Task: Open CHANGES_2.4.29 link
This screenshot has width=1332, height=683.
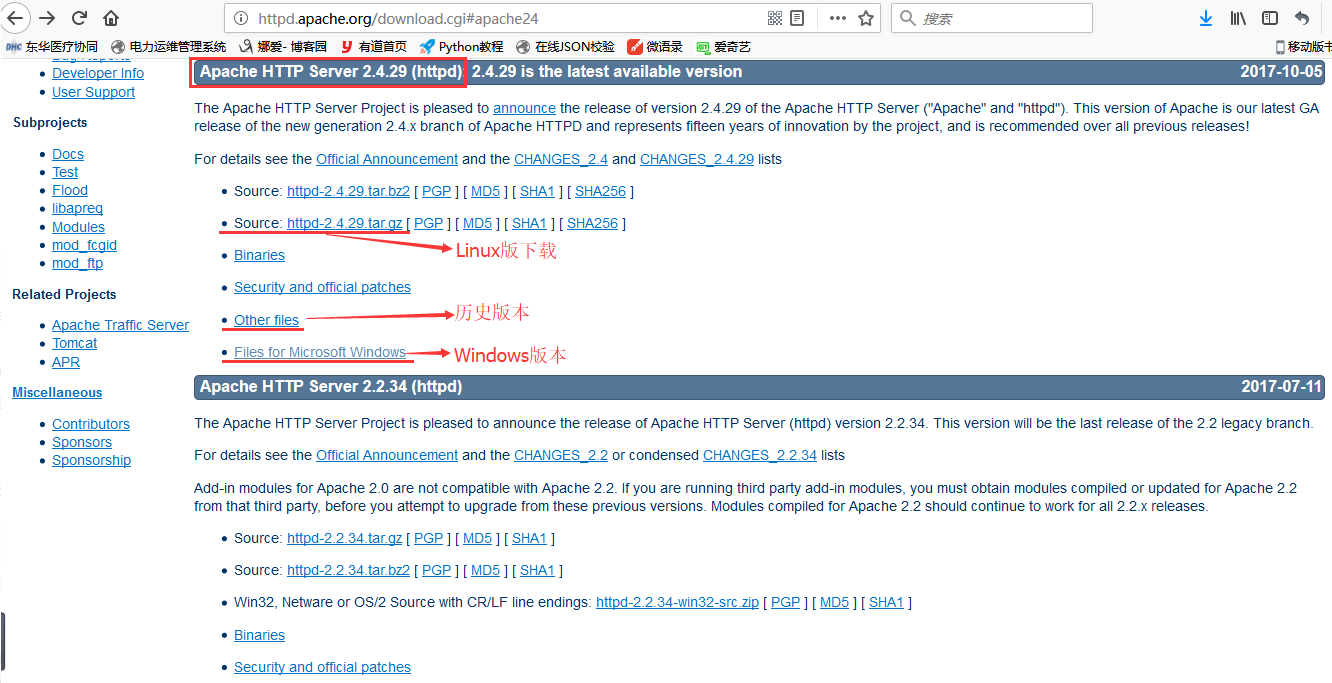Action: point(697,159)
